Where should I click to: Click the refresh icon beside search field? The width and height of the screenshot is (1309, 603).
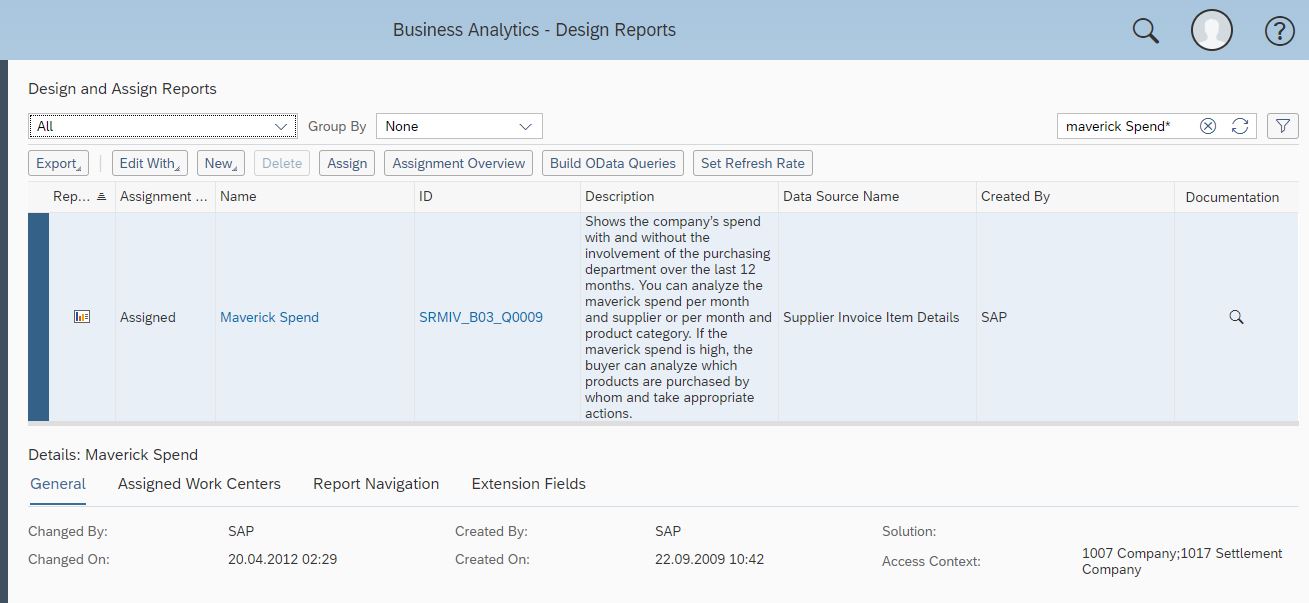pos(1240,126)
